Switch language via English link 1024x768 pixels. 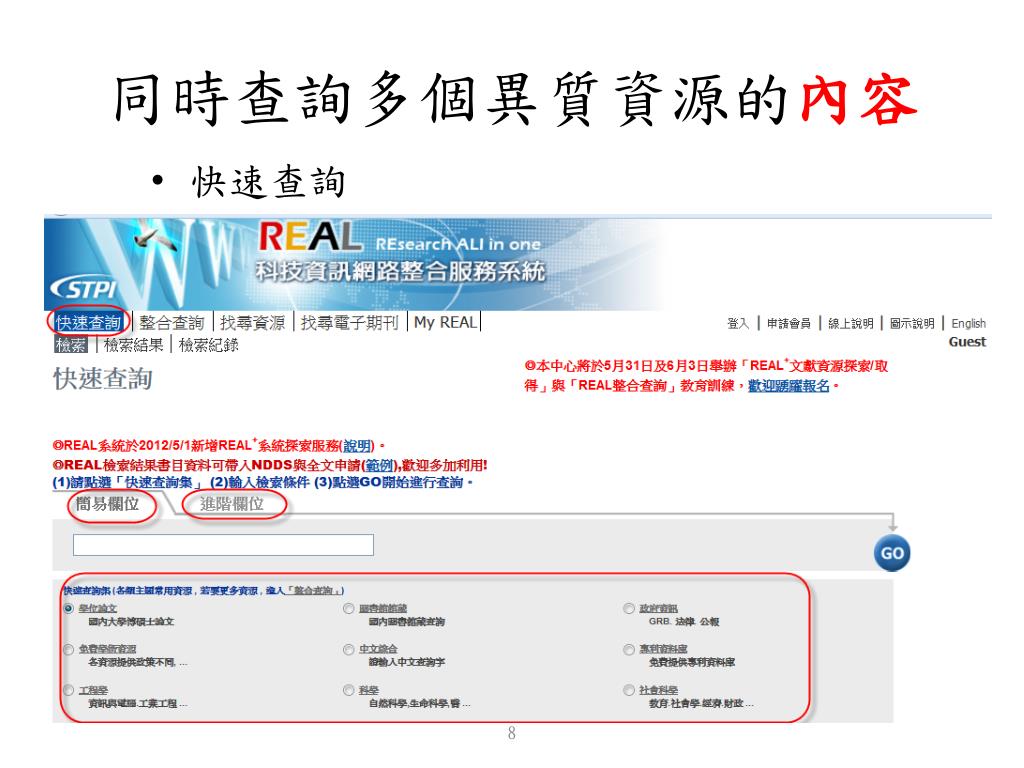click(968, 323)
